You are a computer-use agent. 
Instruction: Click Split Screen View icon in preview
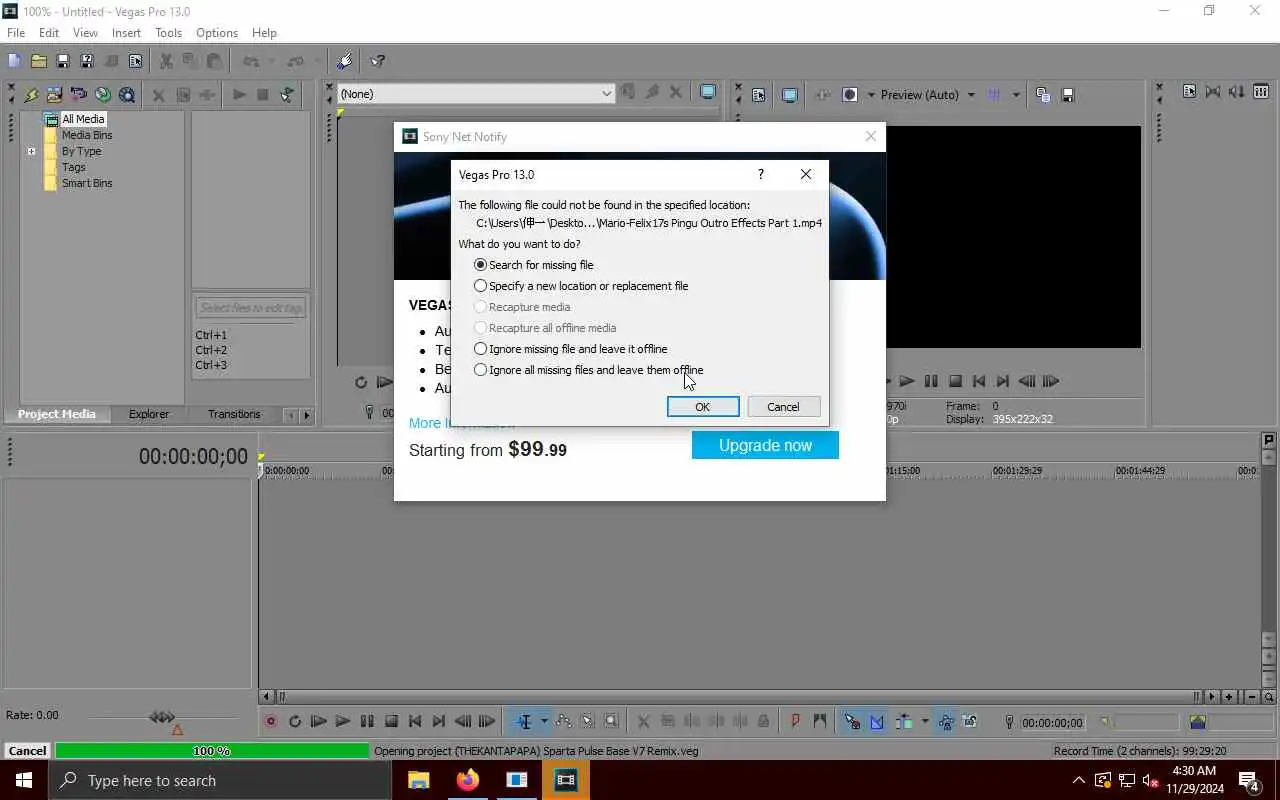850,95
